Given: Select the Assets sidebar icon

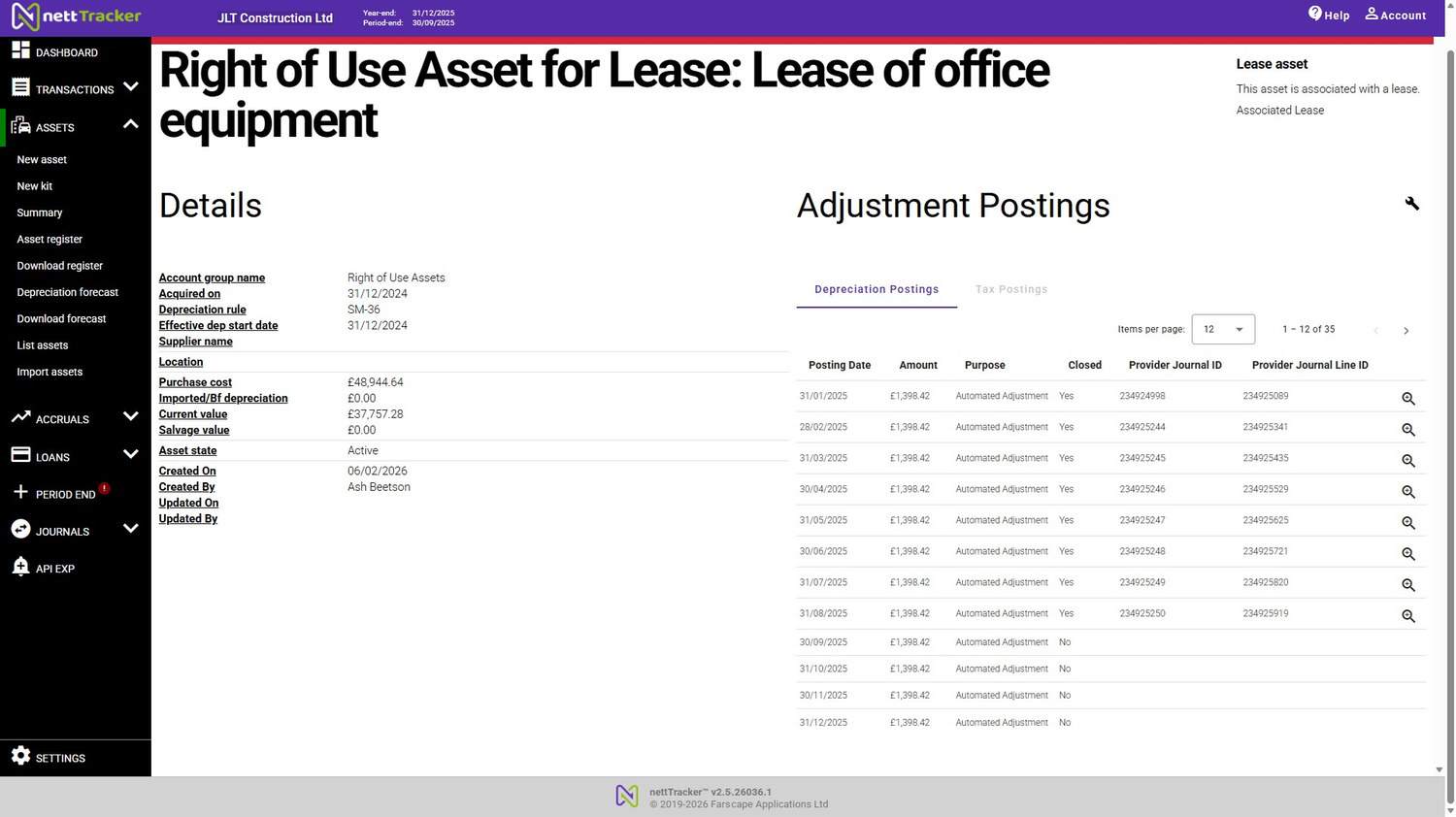Looking at the screenshot, I should (20, 127).
